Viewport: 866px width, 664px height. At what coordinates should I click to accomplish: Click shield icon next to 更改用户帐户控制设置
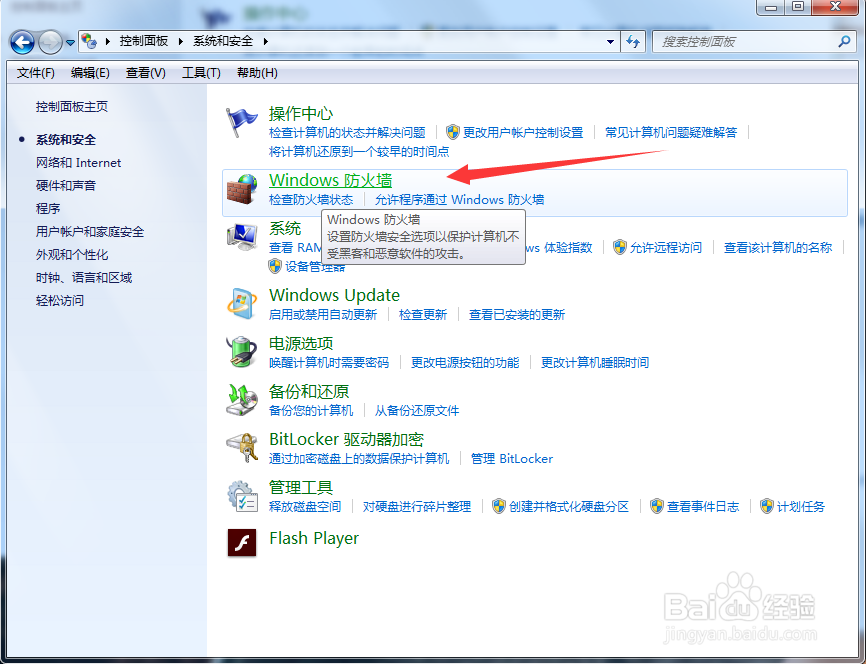point(453,132)
